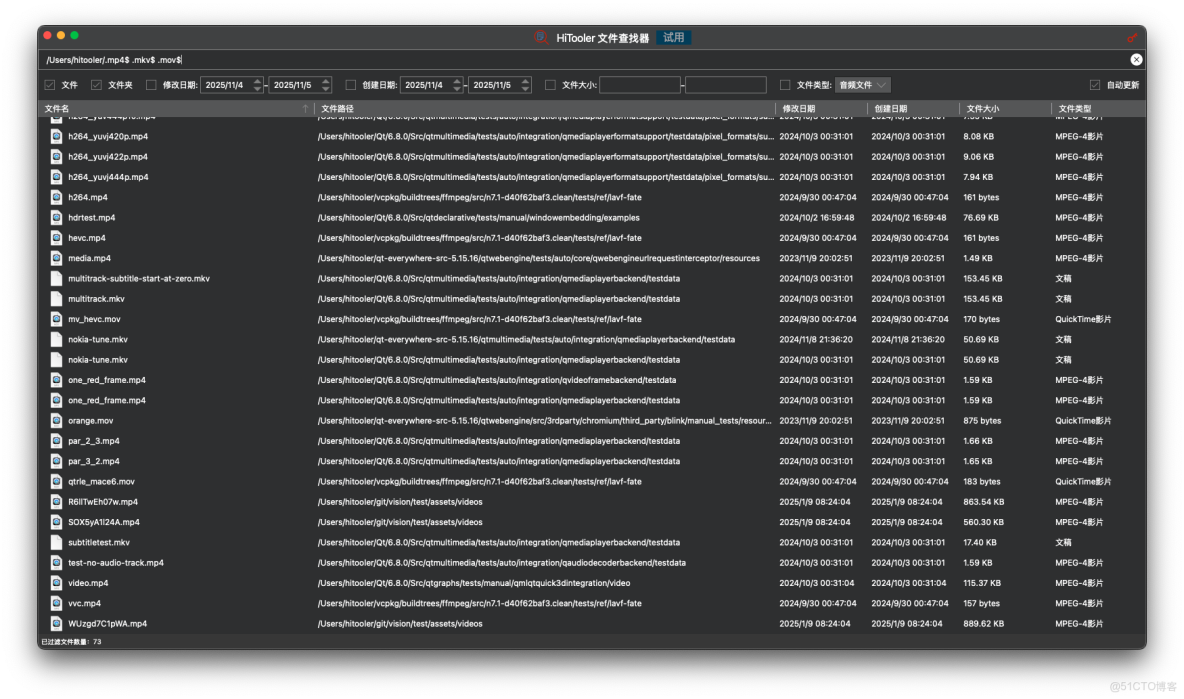Select nokia-tune.mkv dated 2024/11/8
The image size is (1184, 699).
coord(97,340)
